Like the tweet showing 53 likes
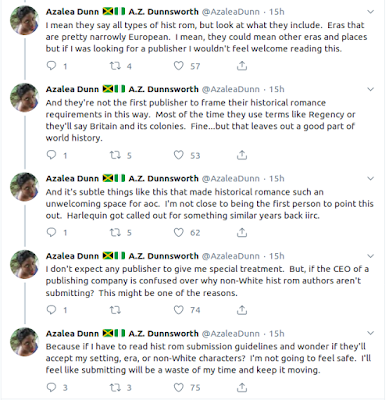The image size is (389, 400). [179, 155]
